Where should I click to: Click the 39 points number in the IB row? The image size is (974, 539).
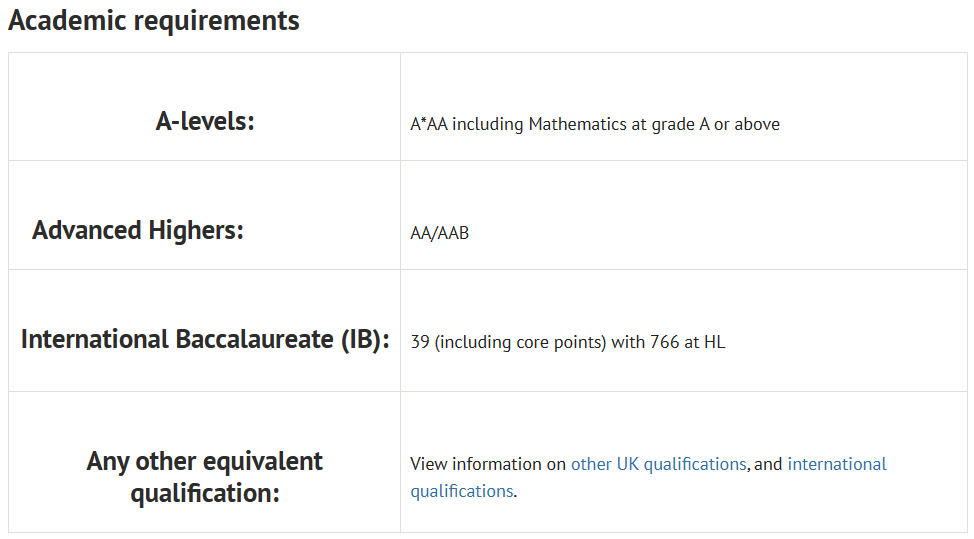click(x=420, y=342)
